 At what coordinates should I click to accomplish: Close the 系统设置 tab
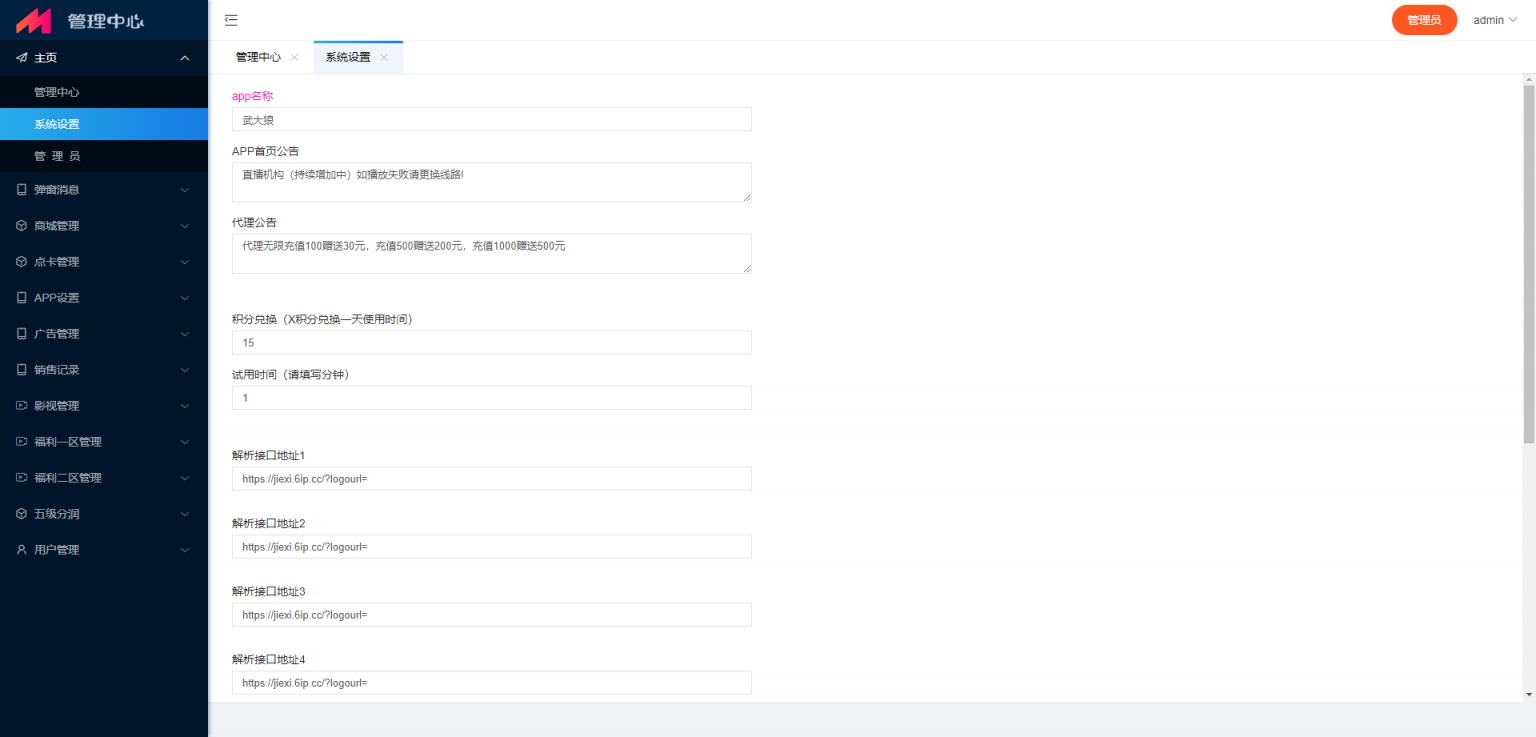[x=384, y=57]
